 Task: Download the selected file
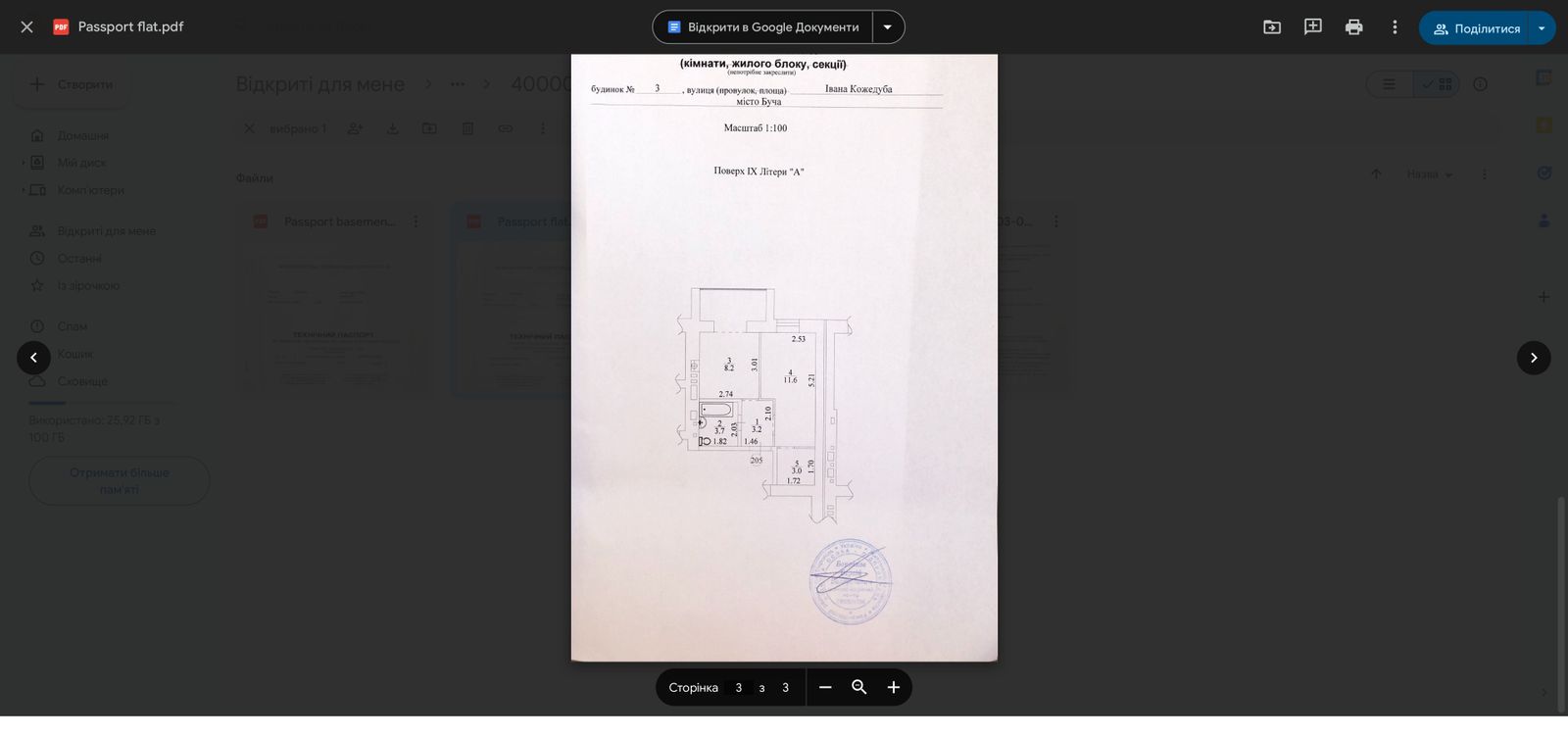point(393,128)
